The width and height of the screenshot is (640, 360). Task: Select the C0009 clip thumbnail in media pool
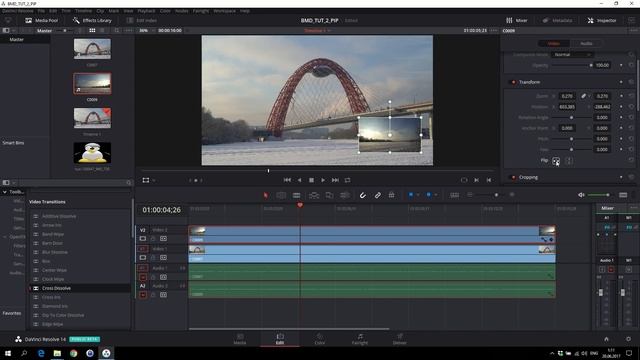[92, 83]
